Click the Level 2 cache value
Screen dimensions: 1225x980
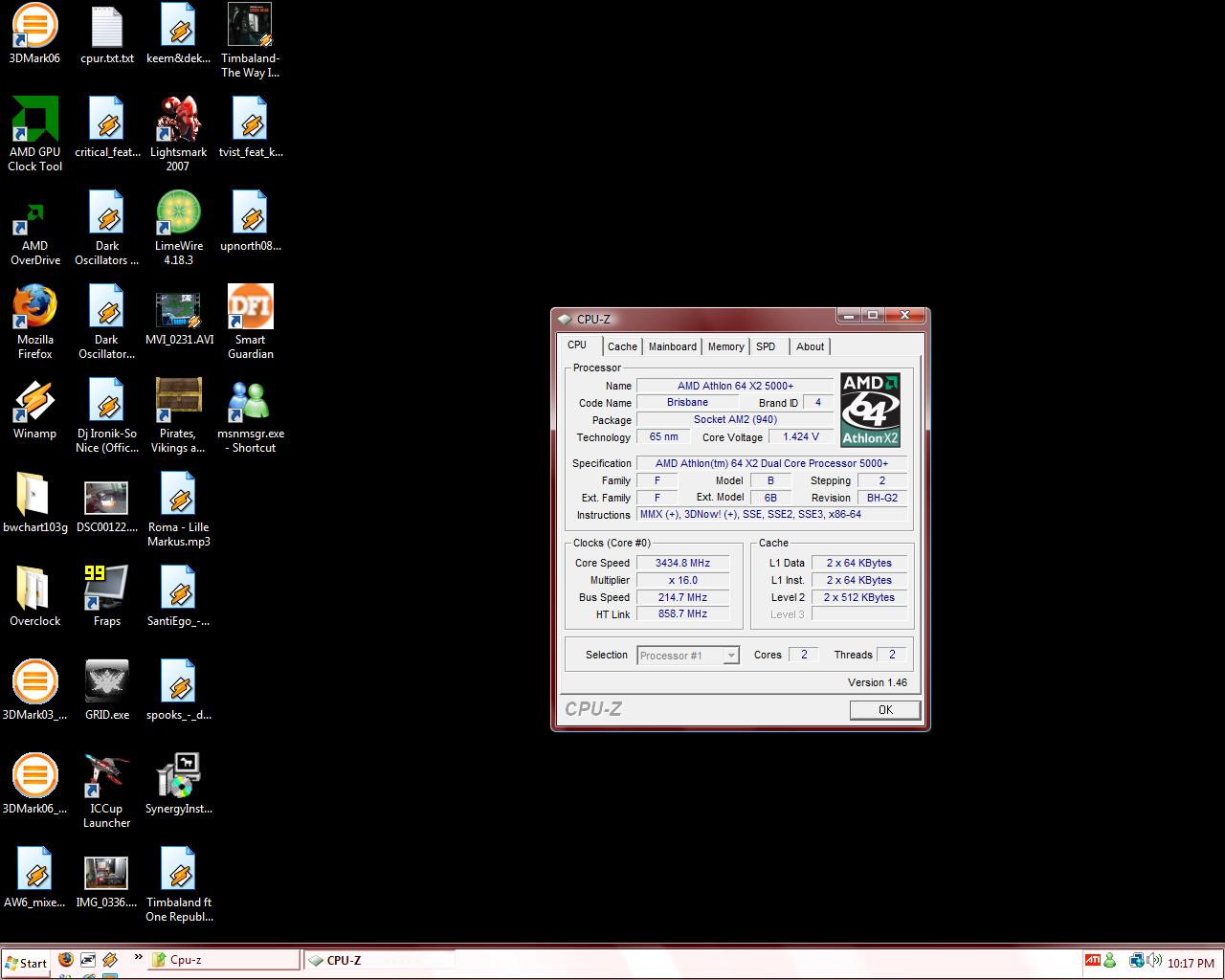(x=859, y=597)
